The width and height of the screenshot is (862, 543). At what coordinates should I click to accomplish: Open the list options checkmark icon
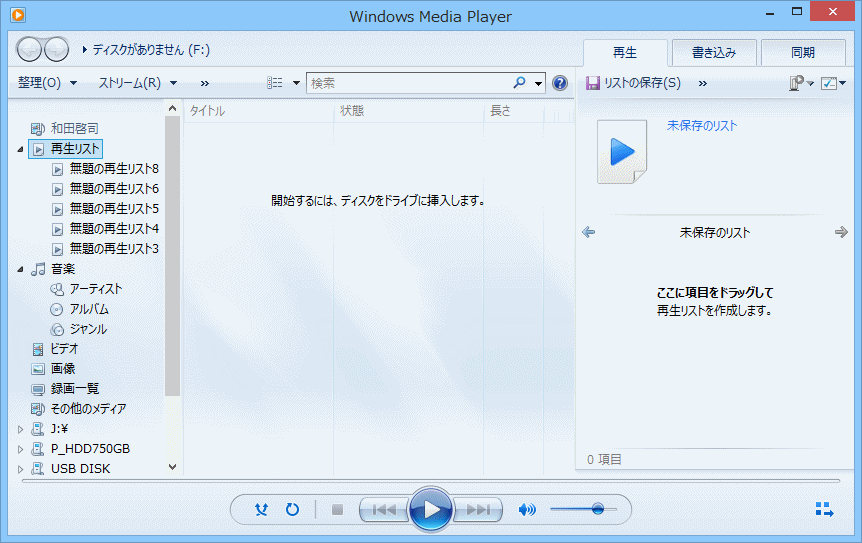tap(828, 83)
